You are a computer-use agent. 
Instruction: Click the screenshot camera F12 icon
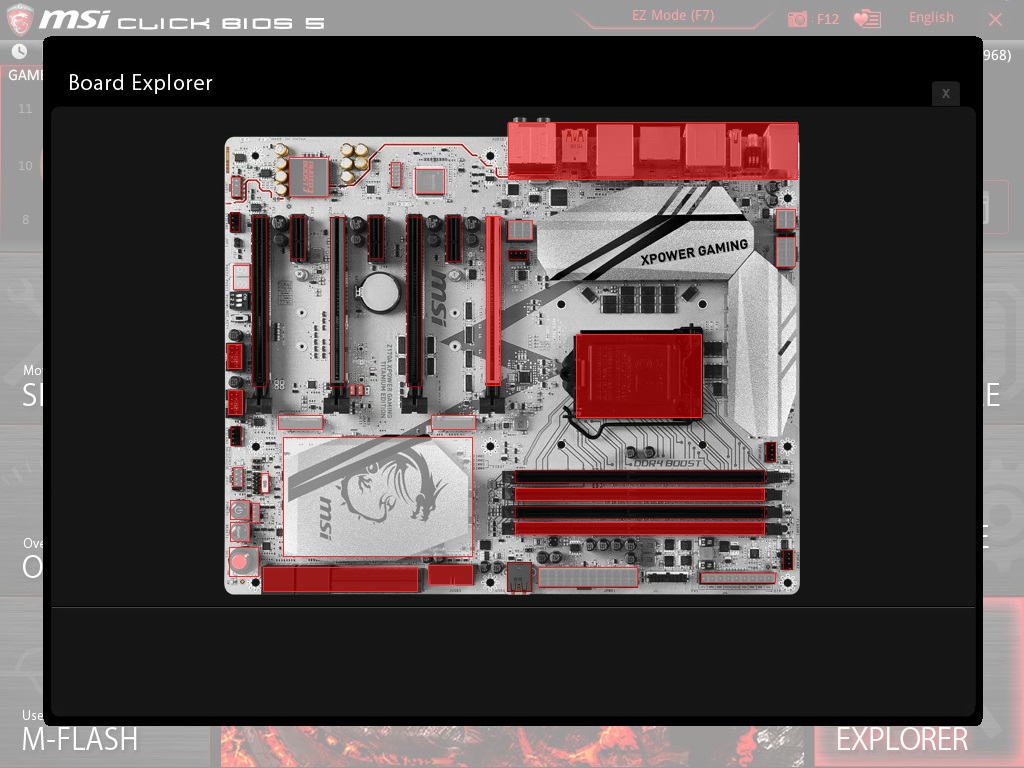[x=797, y=19]
